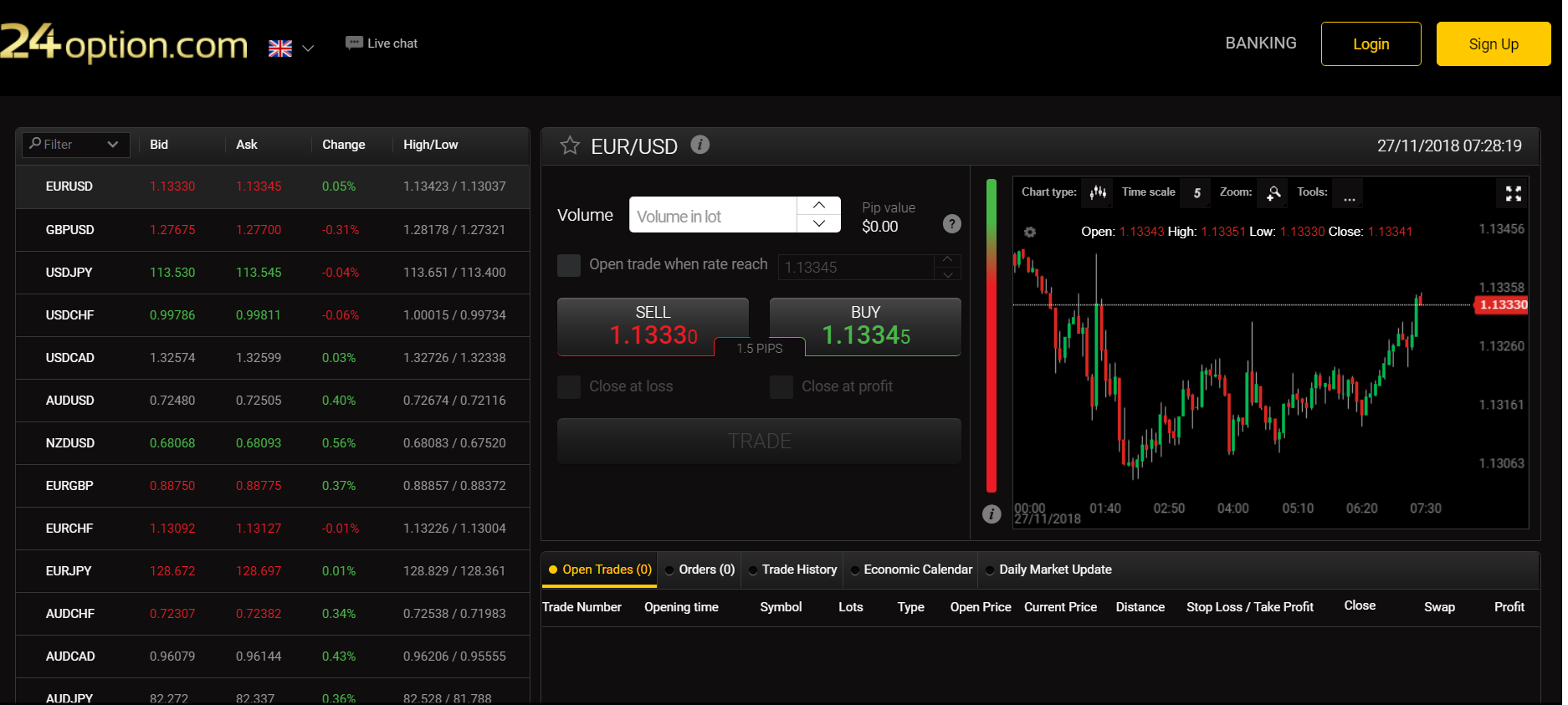The width and height of the screenshot is (1568, 705).
Task: Click the Change column header
Action: [x=344, y=145]
